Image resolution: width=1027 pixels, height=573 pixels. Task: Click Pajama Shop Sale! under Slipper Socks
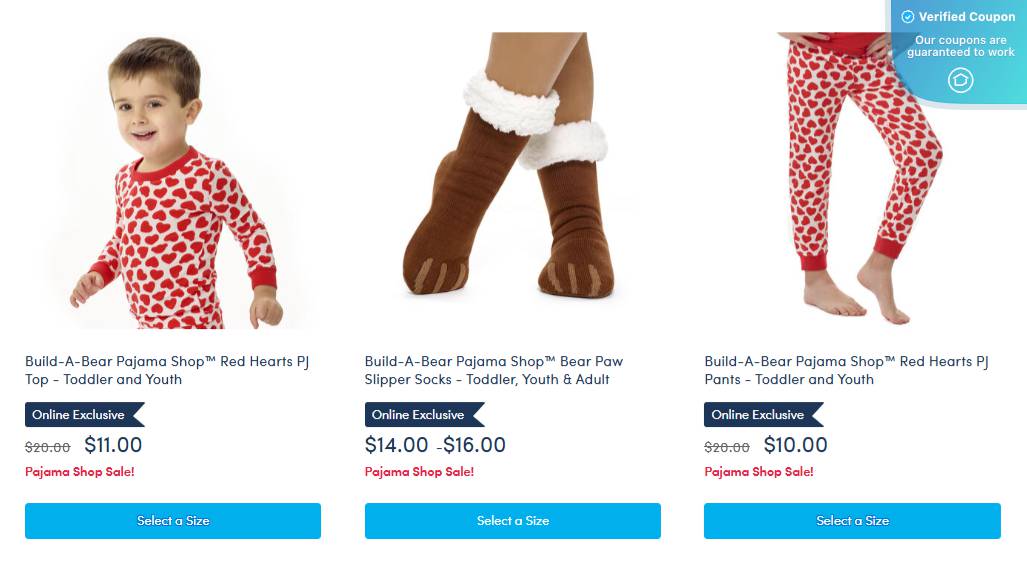419,472
